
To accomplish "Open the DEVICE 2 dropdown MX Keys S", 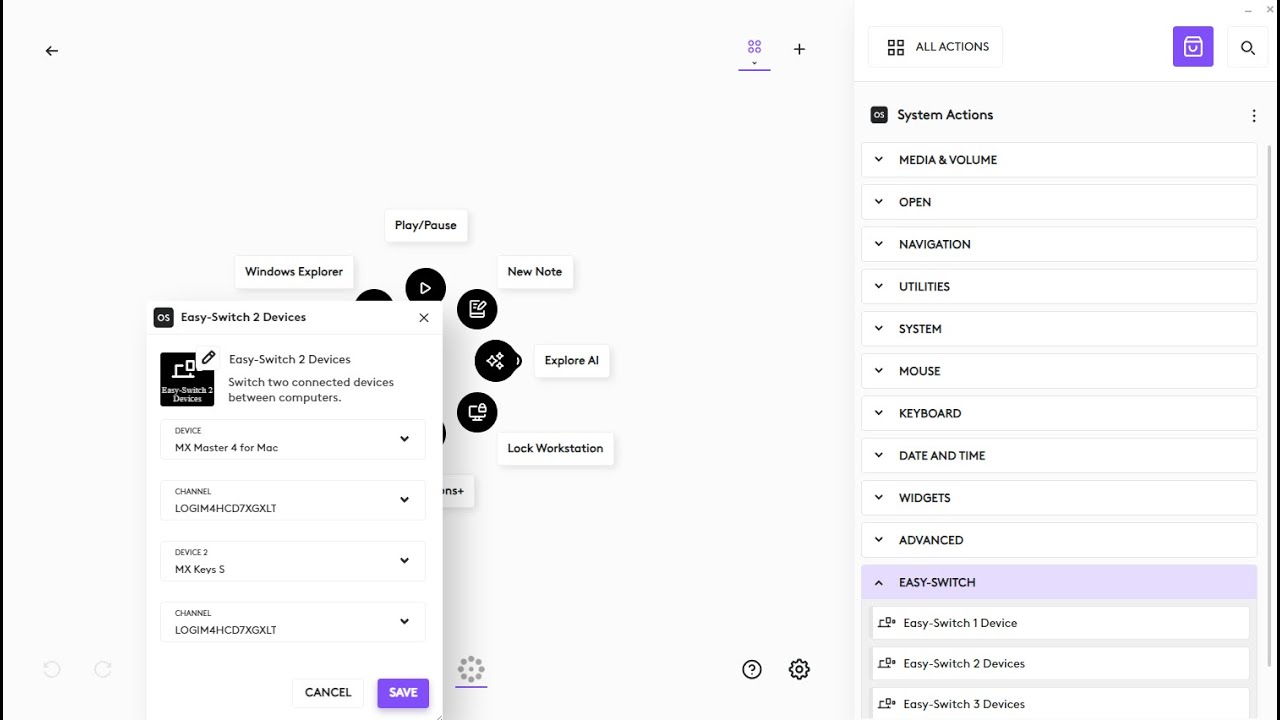I will pos(293,561).
